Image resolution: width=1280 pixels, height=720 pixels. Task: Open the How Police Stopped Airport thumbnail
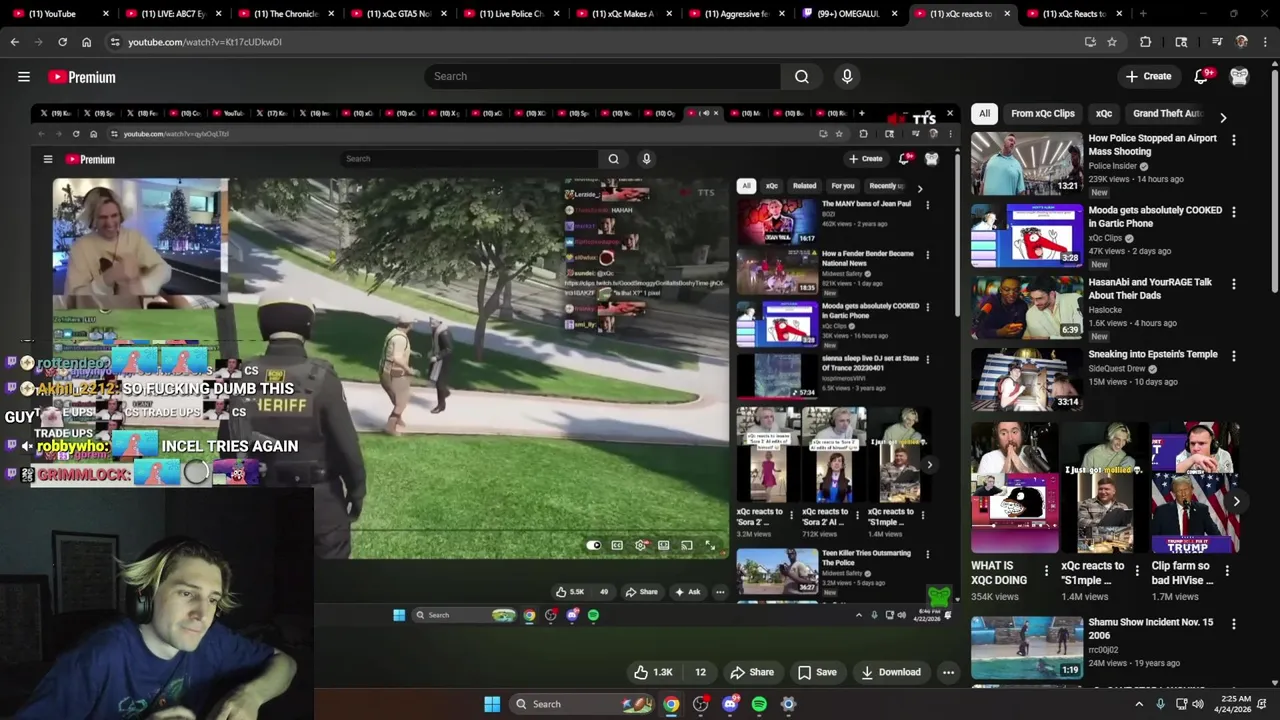[x=1026, y=164]
